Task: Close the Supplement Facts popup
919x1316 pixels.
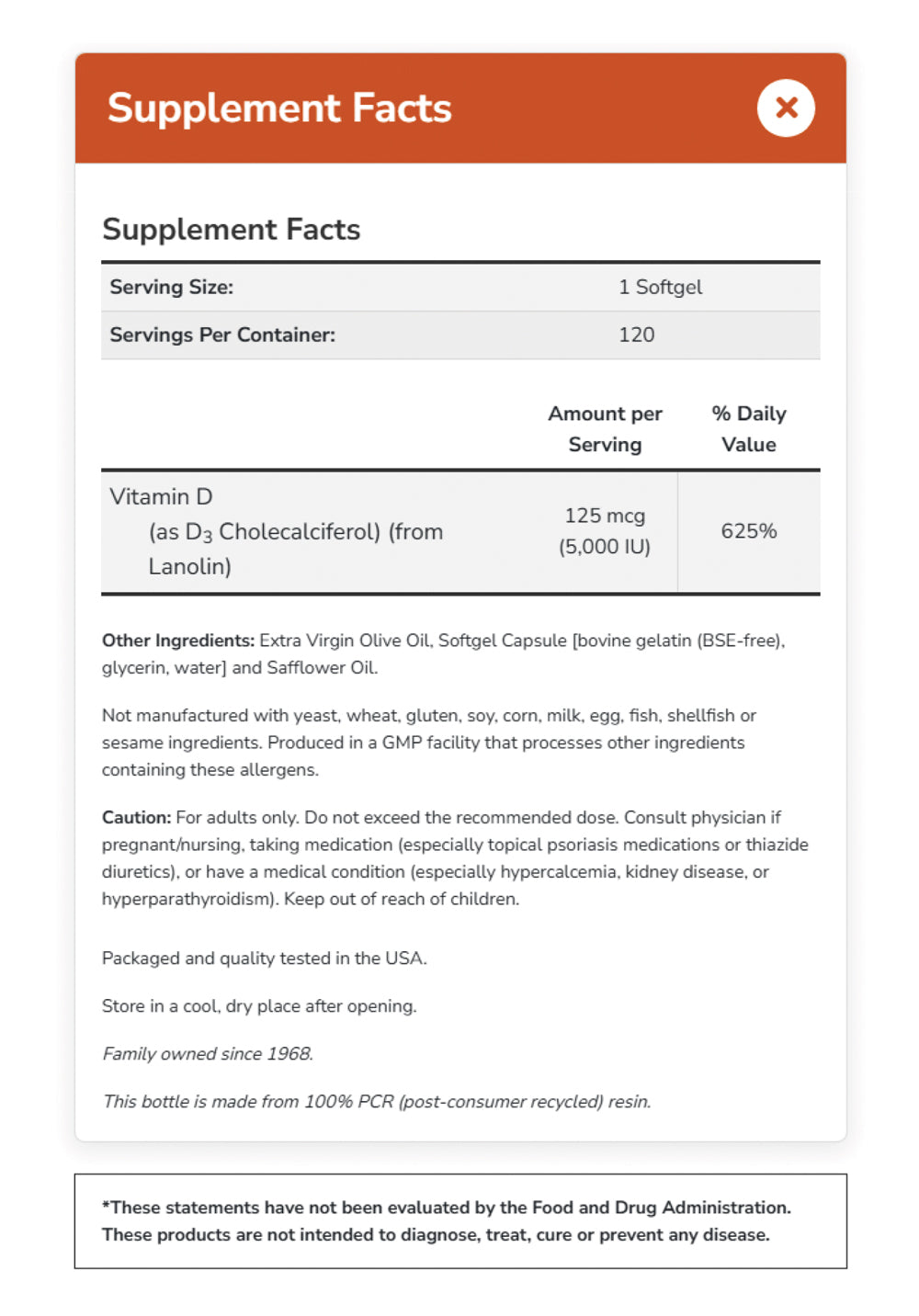Action: (x=785, y=108)
